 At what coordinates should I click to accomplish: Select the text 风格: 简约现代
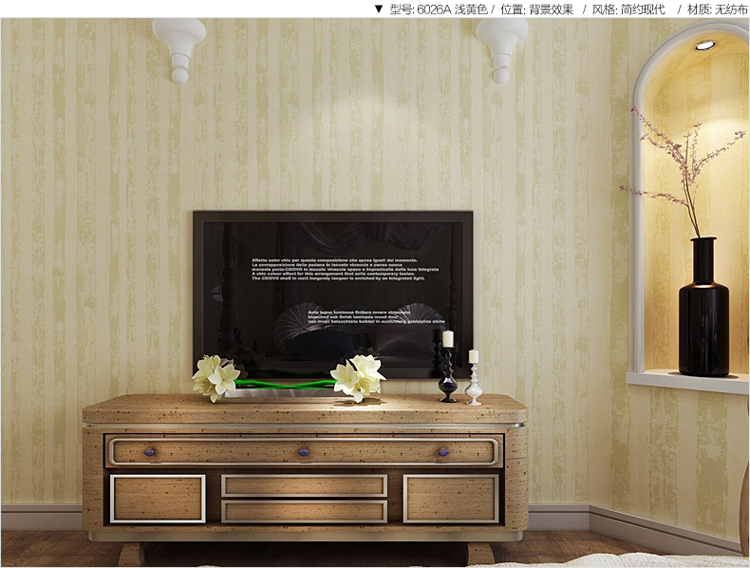(x=629, y=9)
